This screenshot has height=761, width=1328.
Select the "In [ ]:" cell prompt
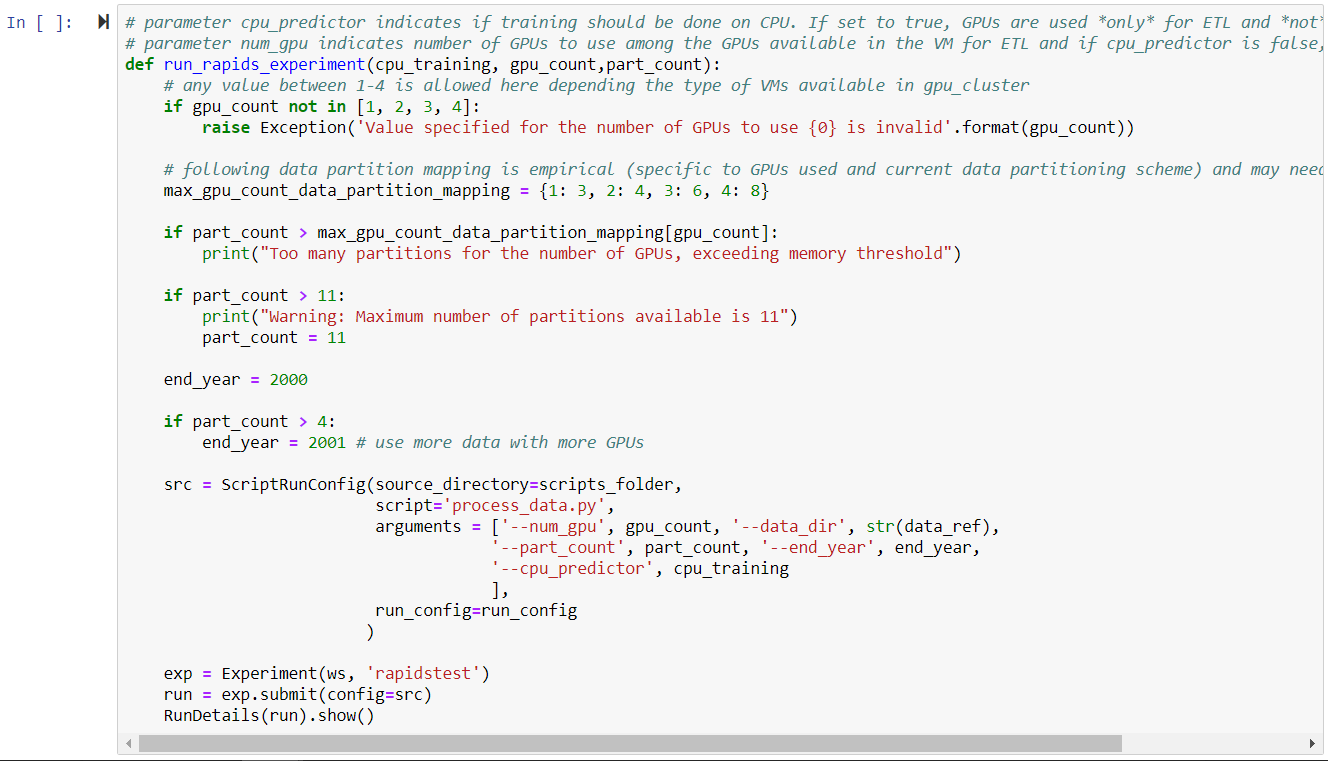40,22
